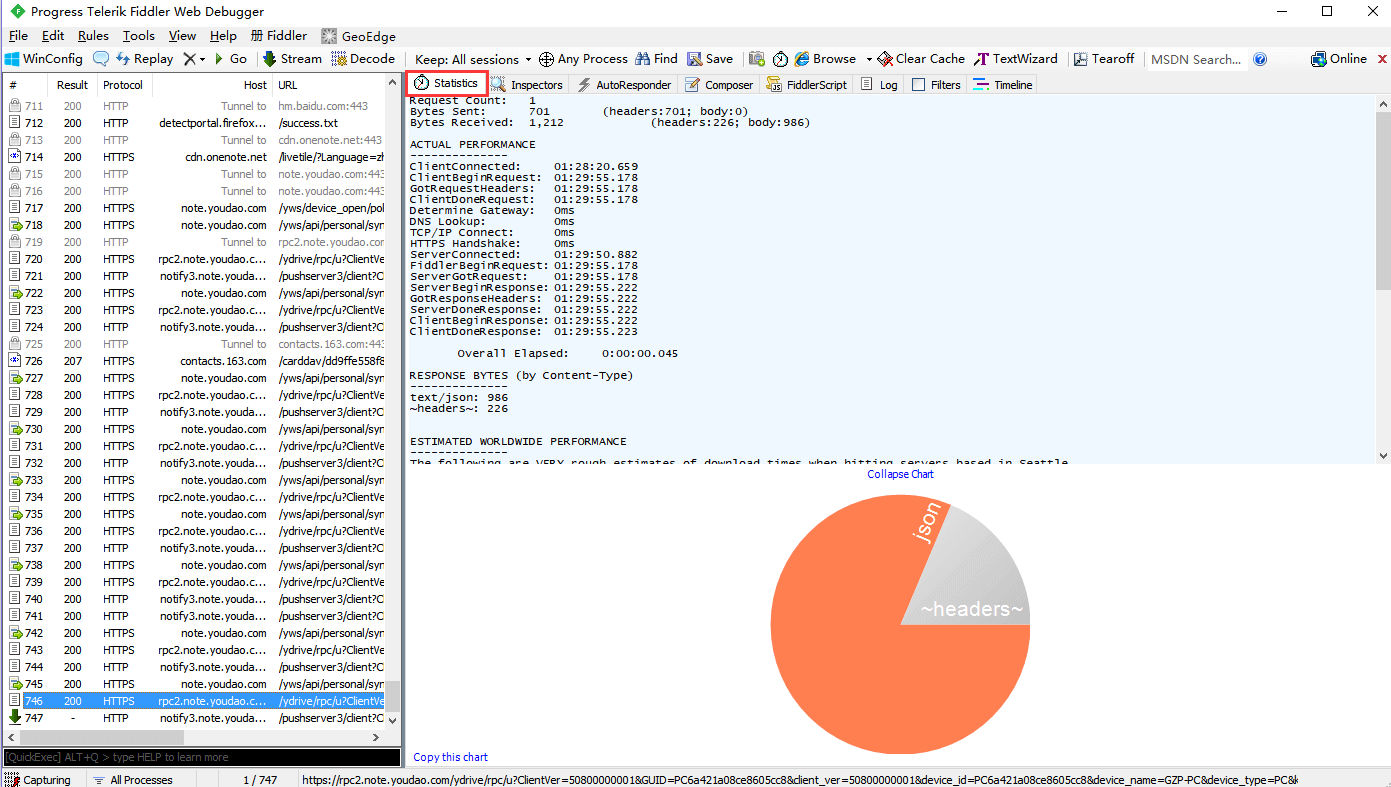Image resolution: width=1391 pixels, height=787 pixels.
Task: Open the Tools menu
Action: point(139,36)
